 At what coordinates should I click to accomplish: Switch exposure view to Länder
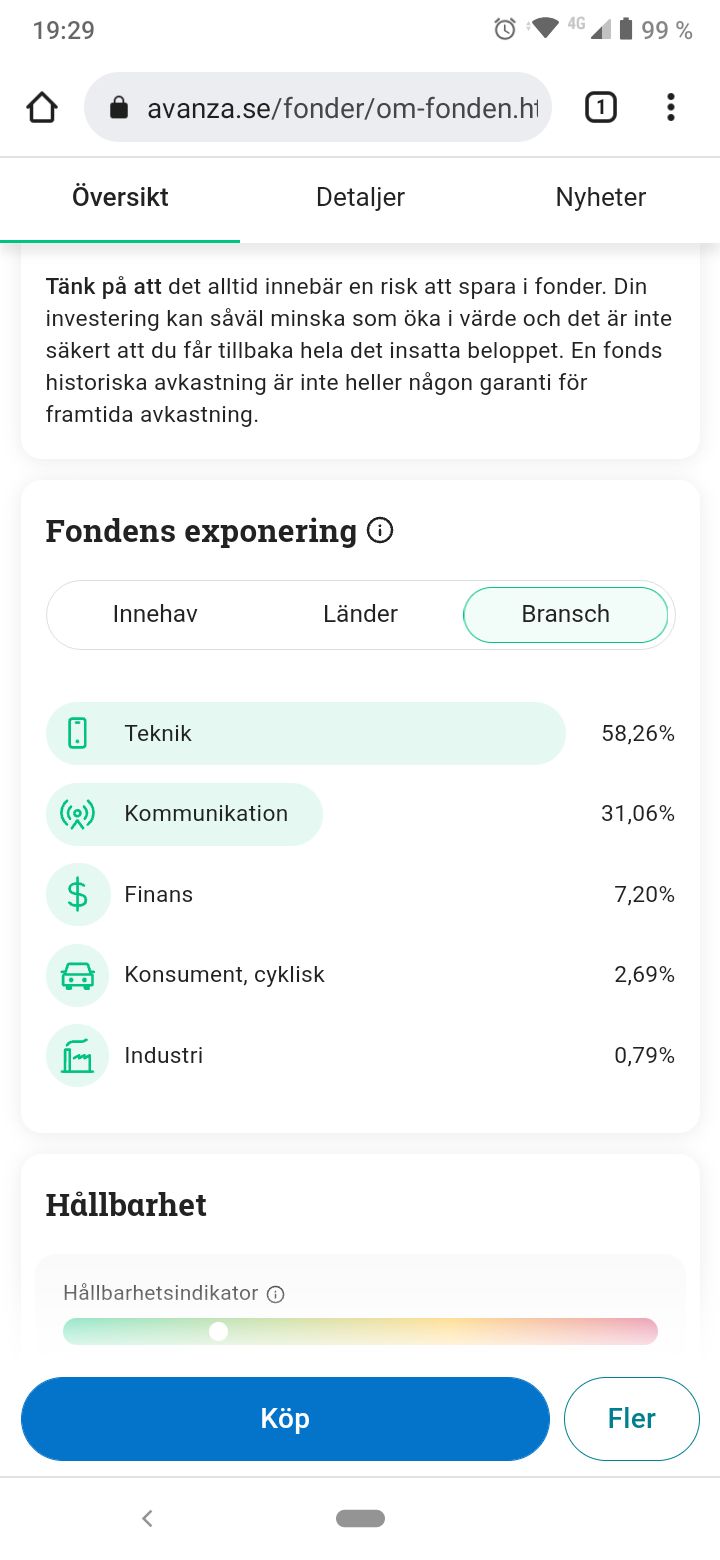360,614
